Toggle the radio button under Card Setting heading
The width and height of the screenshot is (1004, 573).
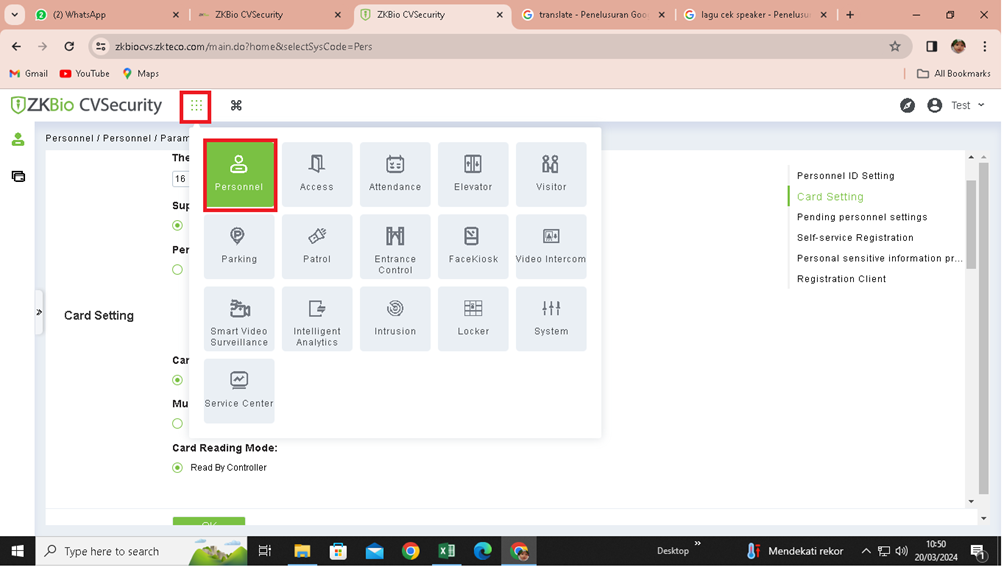click(178, 380)
